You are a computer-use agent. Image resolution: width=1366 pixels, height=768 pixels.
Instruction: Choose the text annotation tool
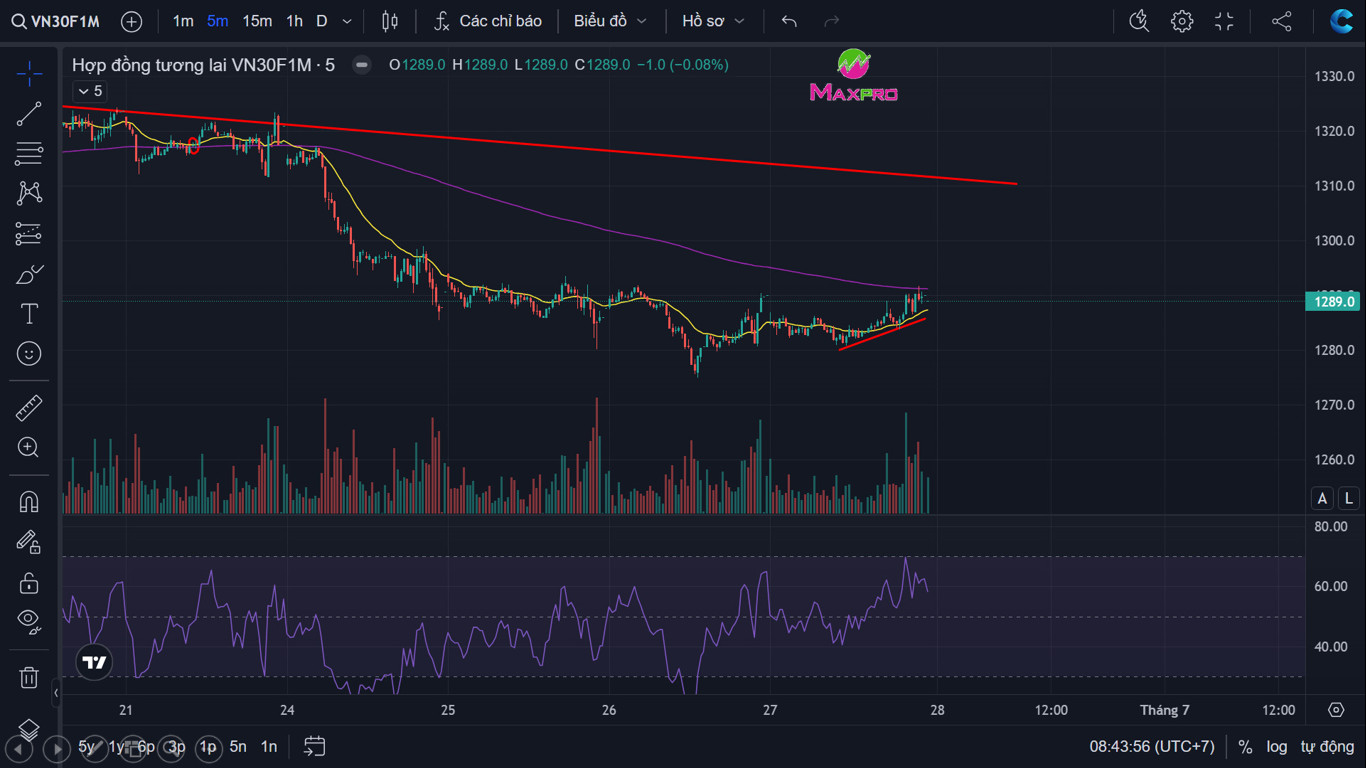(29, 314)
